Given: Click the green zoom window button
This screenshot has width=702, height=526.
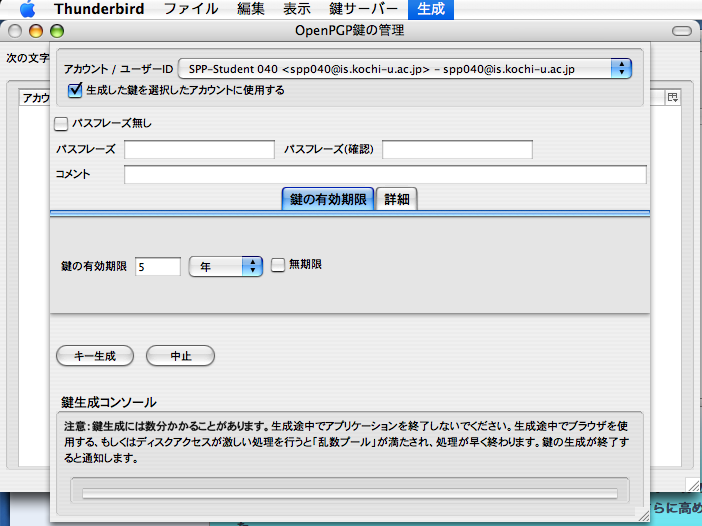Looking at the screenshot, I should click(x=57, y=31).
